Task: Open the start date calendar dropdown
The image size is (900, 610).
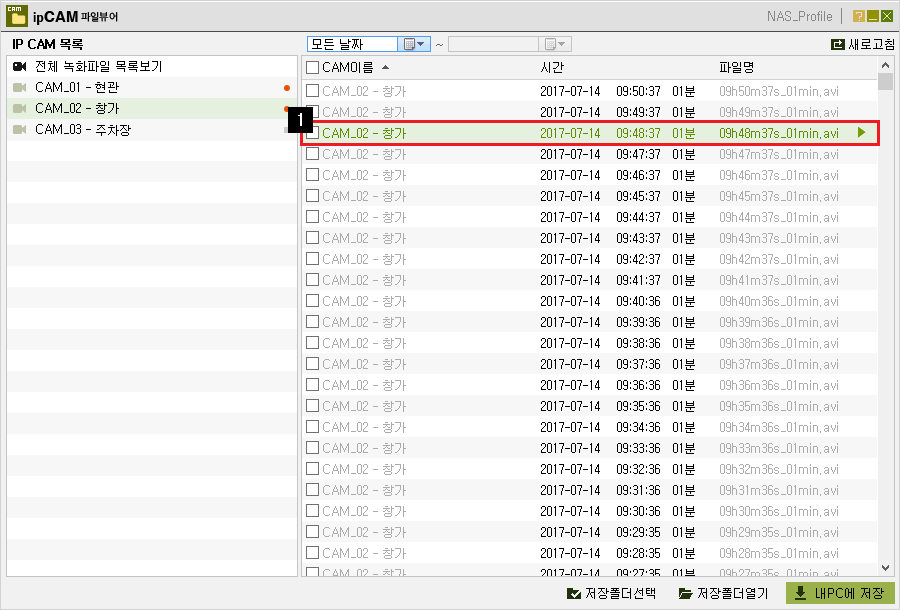Action: pyautogui.click(x=414, y=44)
